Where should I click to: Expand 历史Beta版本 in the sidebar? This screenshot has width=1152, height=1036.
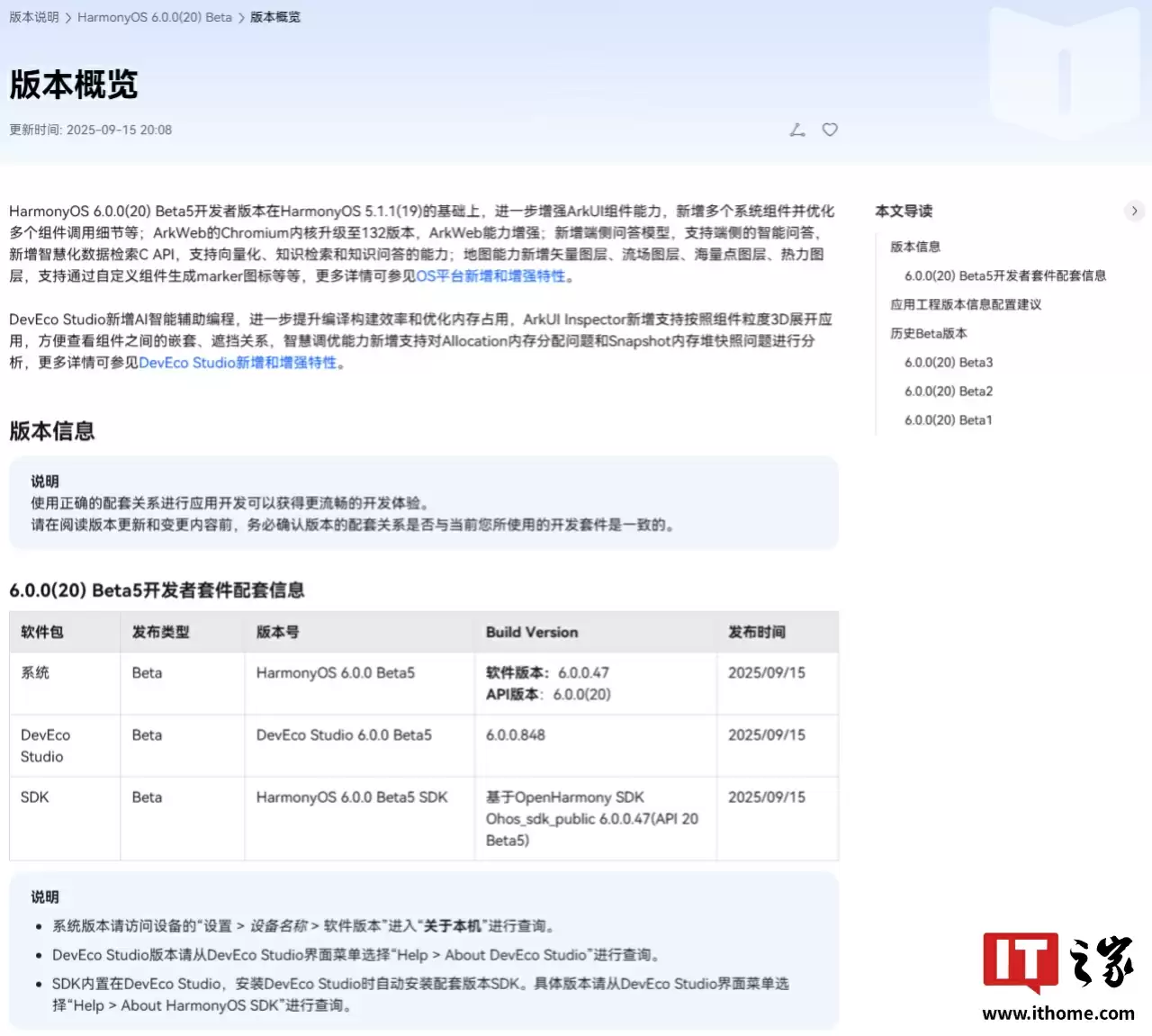(929, 333)
